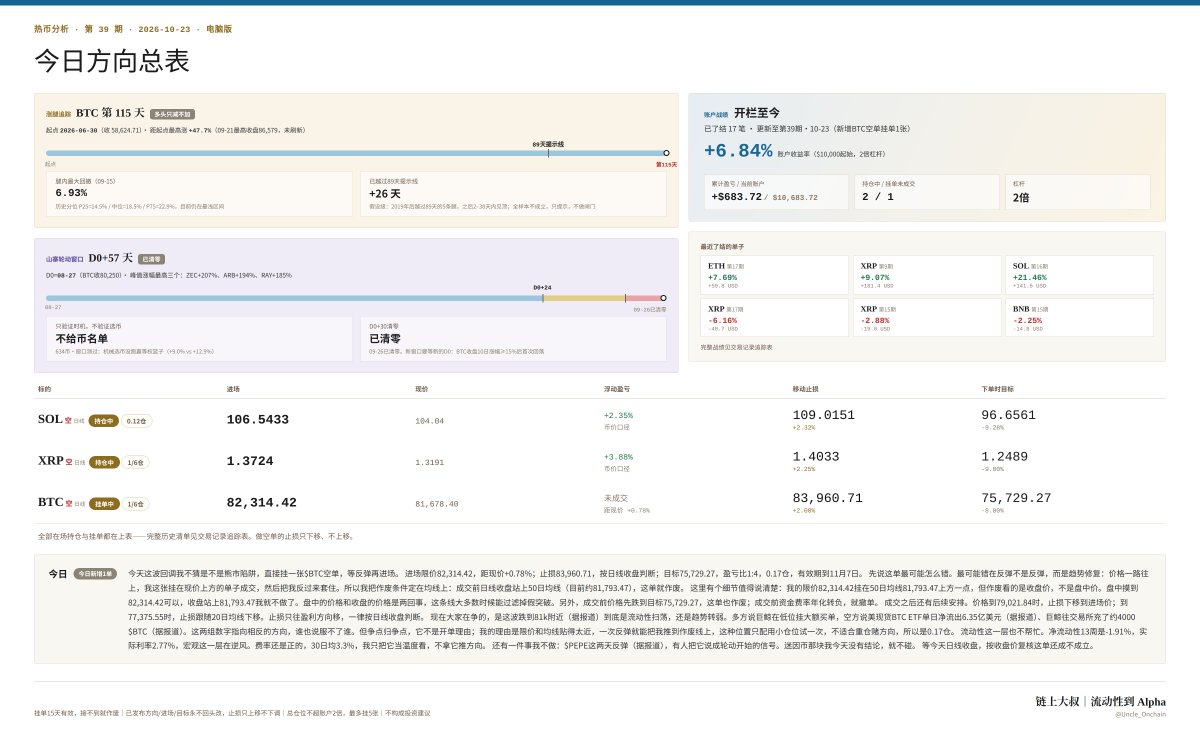Click the 不给币名单 card

coord(199,339)
